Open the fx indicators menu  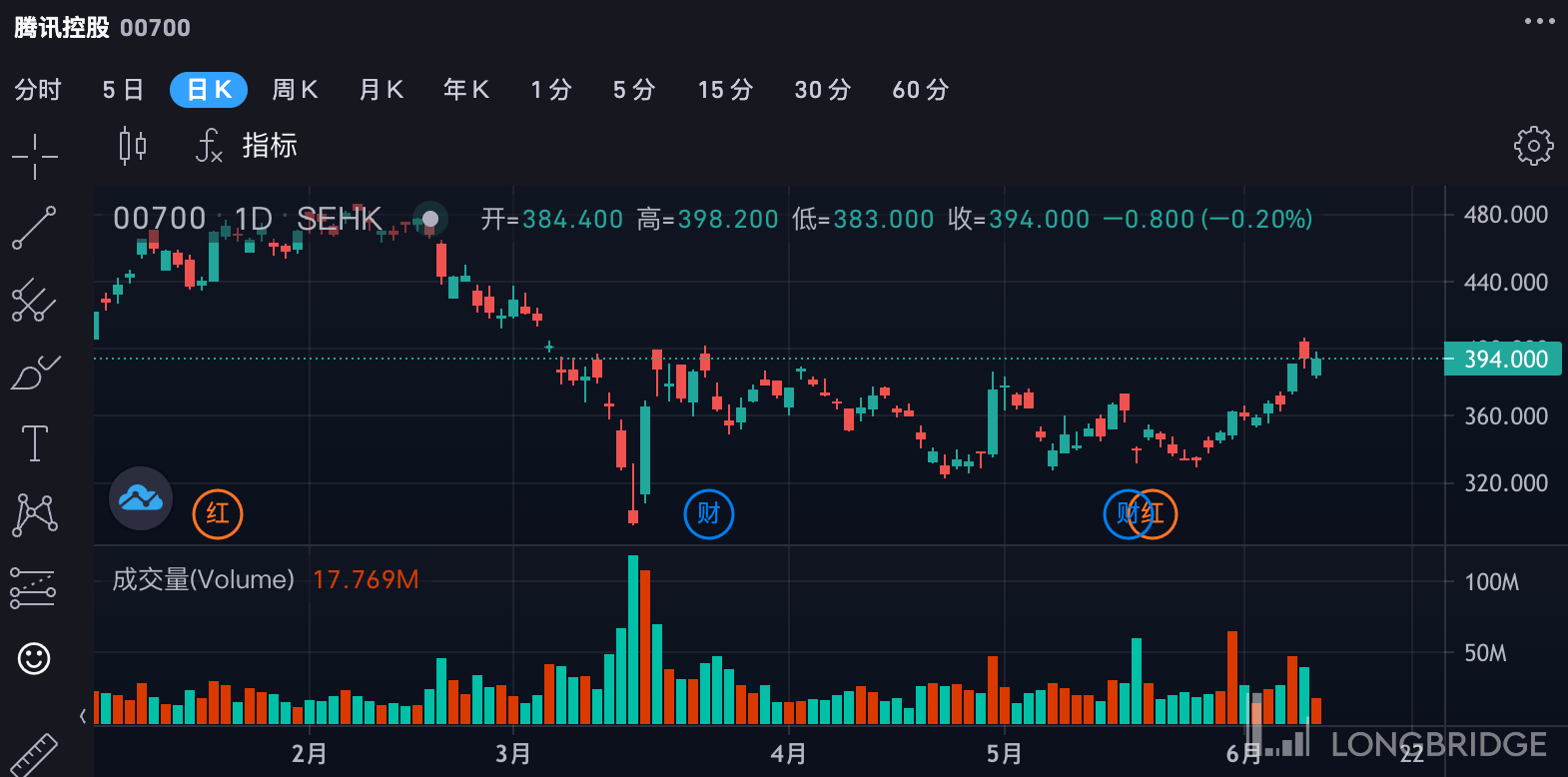[x=209, y=146]
